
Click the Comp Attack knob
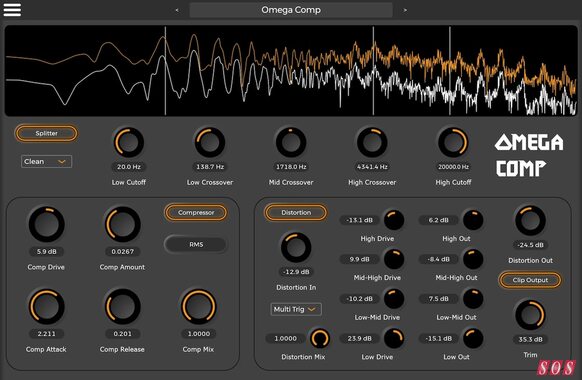coord(46,307)
